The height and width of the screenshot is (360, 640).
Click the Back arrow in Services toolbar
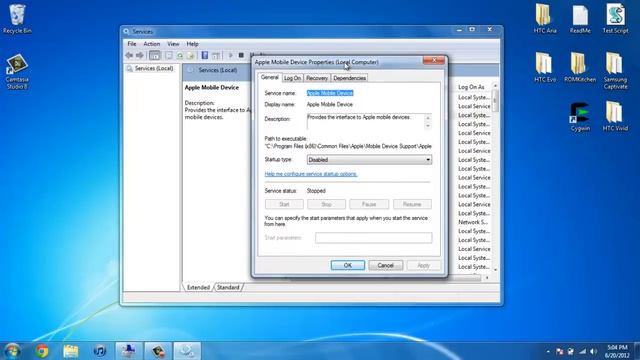click(129, 55)
